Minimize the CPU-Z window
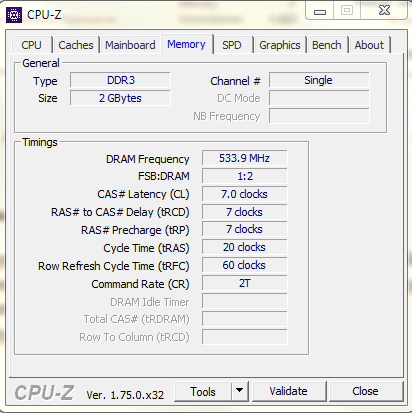Image resolution: width=412 pixels, height=413 pixels. tap(320, 11)
